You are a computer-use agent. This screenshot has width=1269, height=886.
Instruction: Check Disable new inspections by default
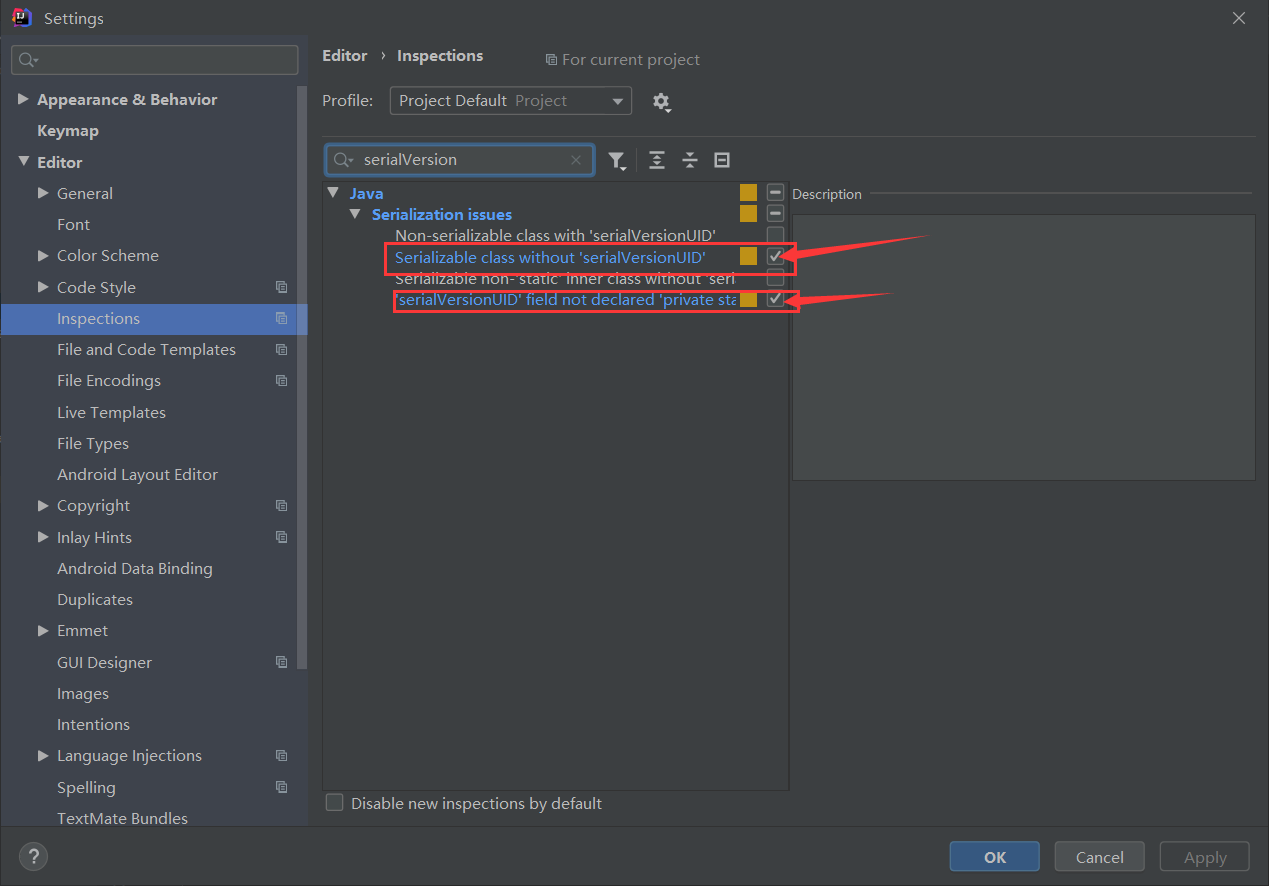click(x=335, y=802)
